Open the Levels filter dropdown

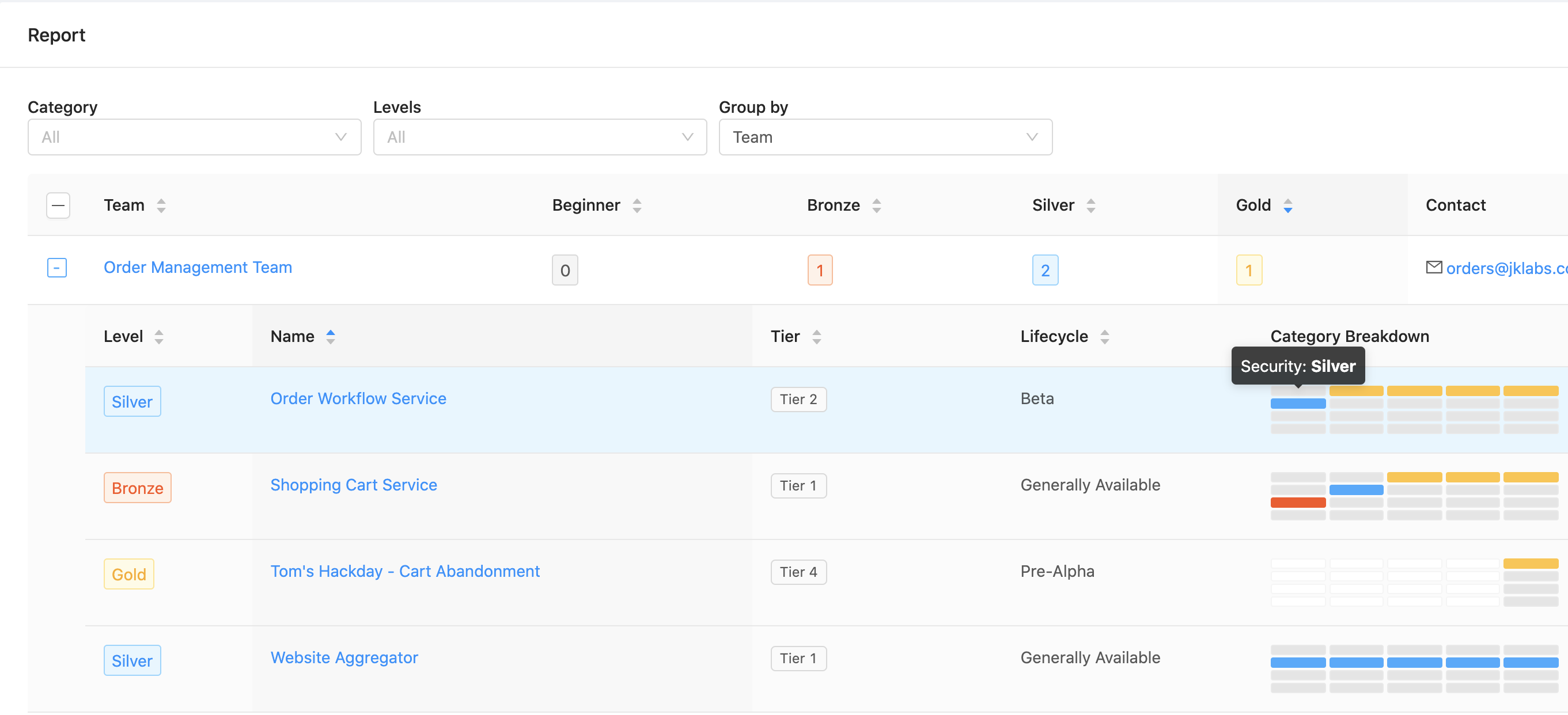tap(540, 137)
